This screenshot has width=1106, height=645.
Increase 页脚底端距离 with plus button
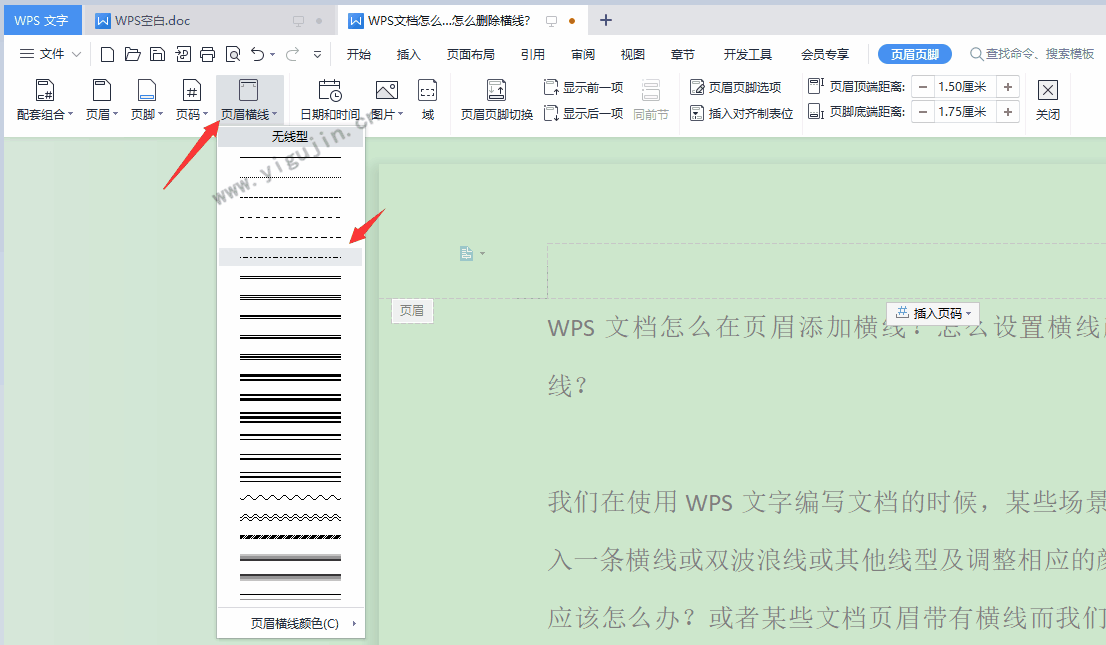coord(1008,112)
